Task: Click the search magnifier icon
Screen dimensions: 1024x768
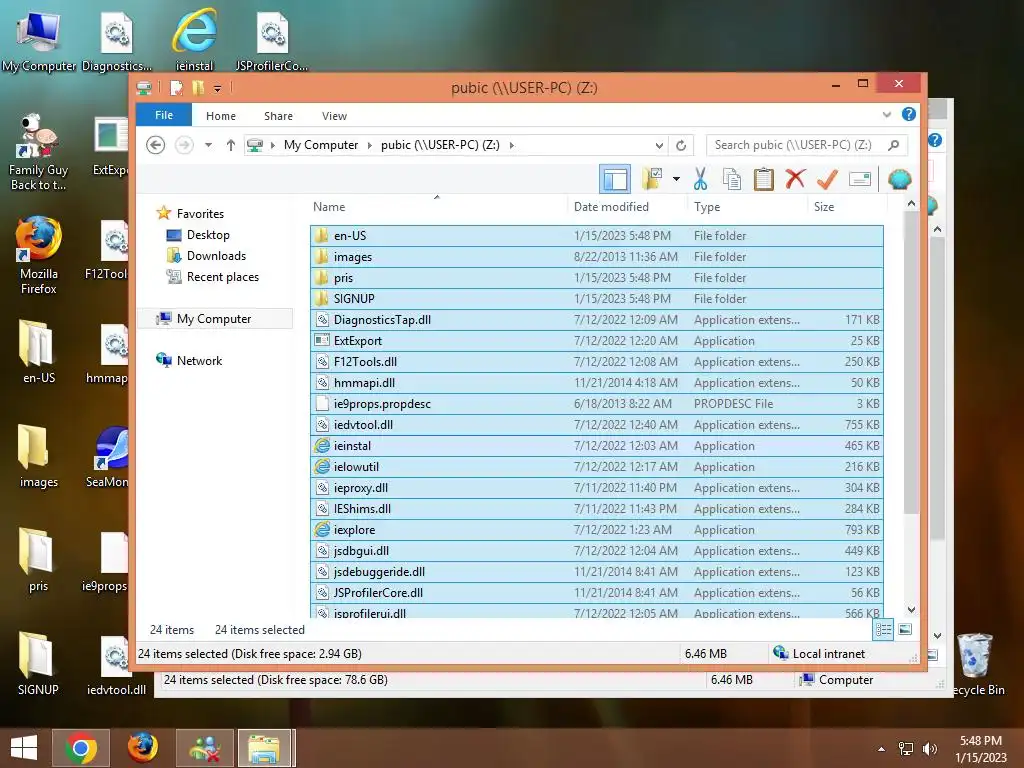Action: coord(893,145)
